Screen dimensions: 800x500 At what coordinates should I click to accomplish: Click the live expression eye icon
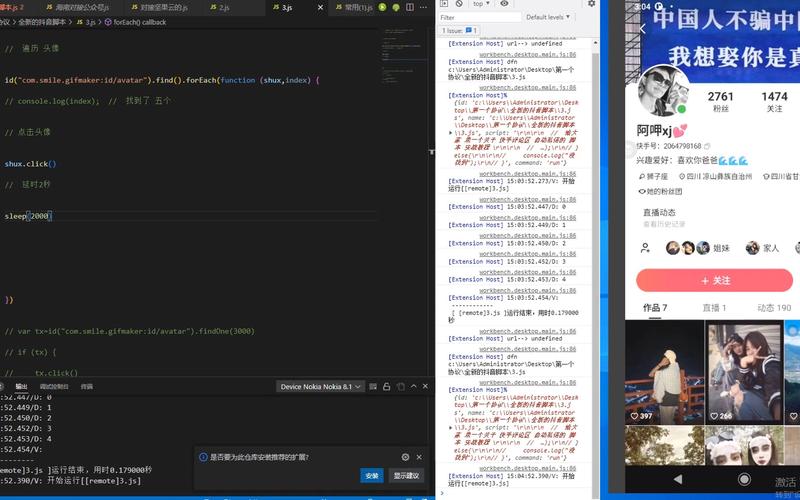tap(504, 4)
